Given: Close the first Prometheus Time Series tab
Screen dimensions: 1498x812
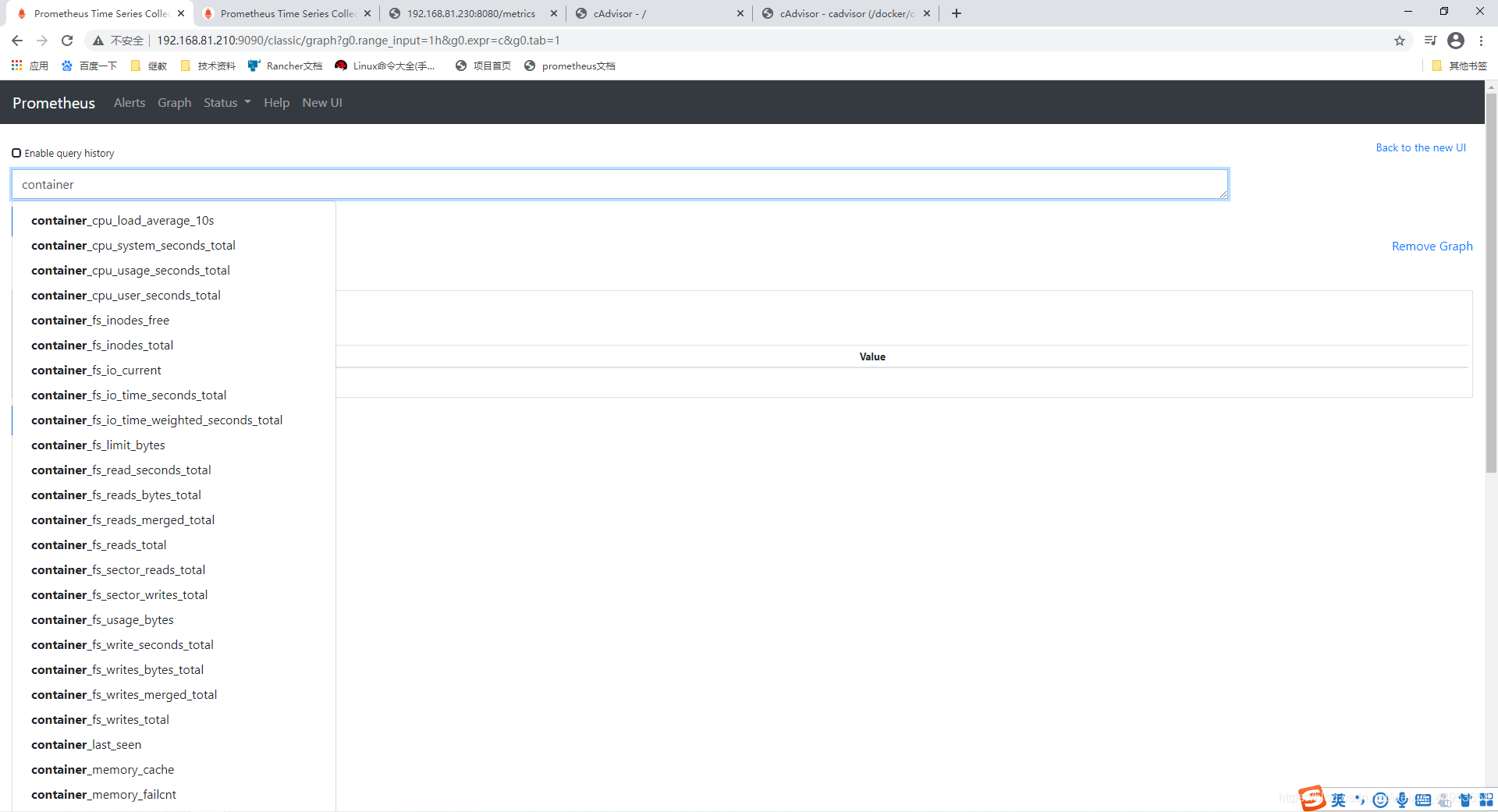Looking at the screenshot, I should (x=181, y=13).
